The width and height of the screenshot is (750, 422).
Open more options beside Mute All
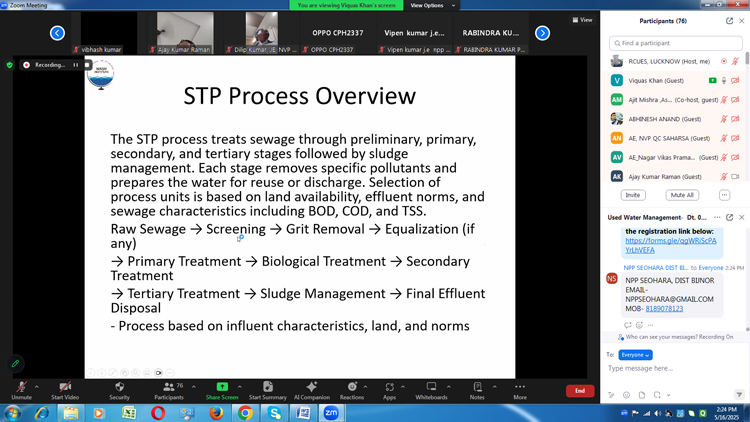pyautogui.click(x=724, y=195)
